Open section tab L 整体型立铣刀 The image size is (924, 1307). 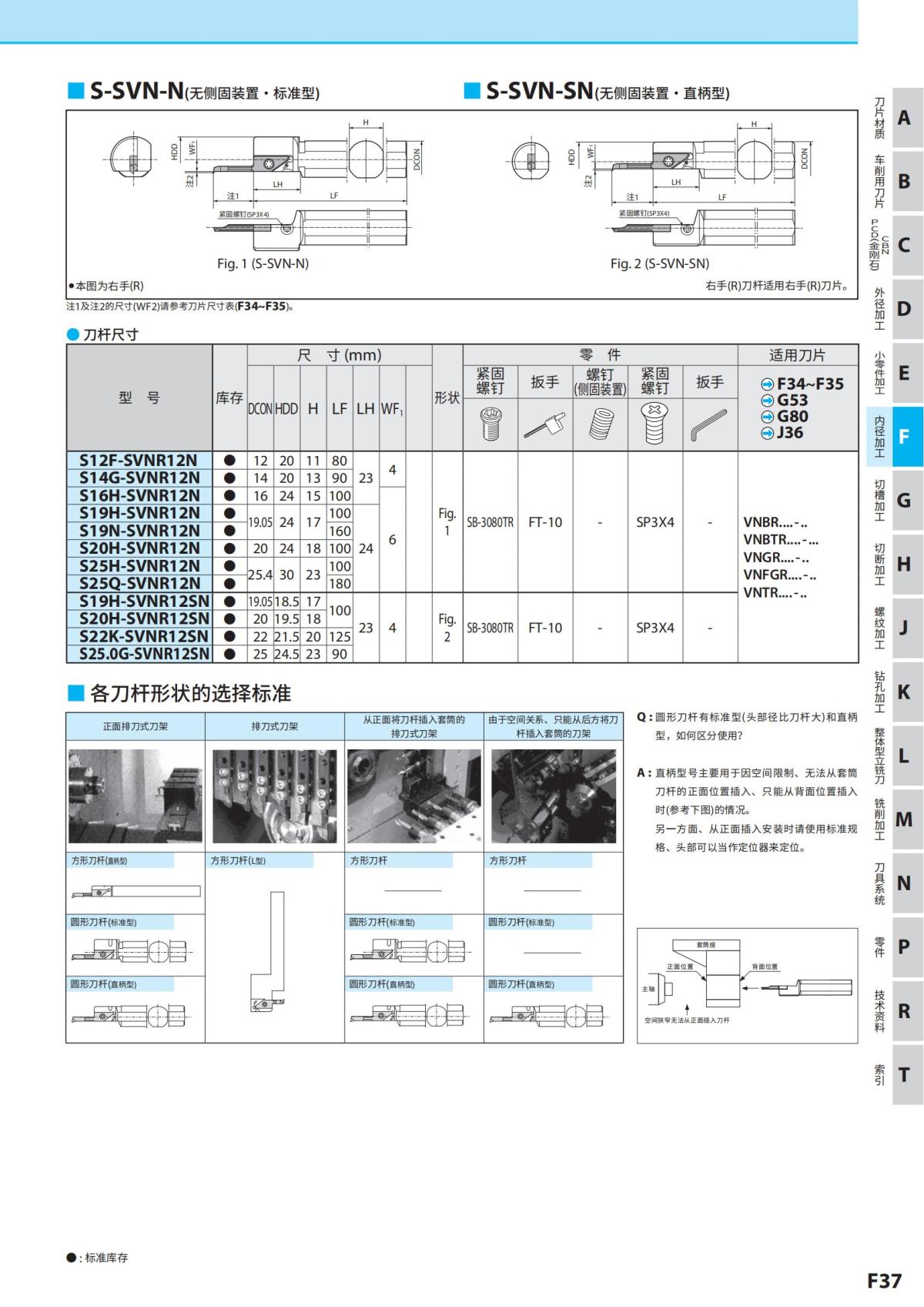pyautogui.click(x=895, y=756)
